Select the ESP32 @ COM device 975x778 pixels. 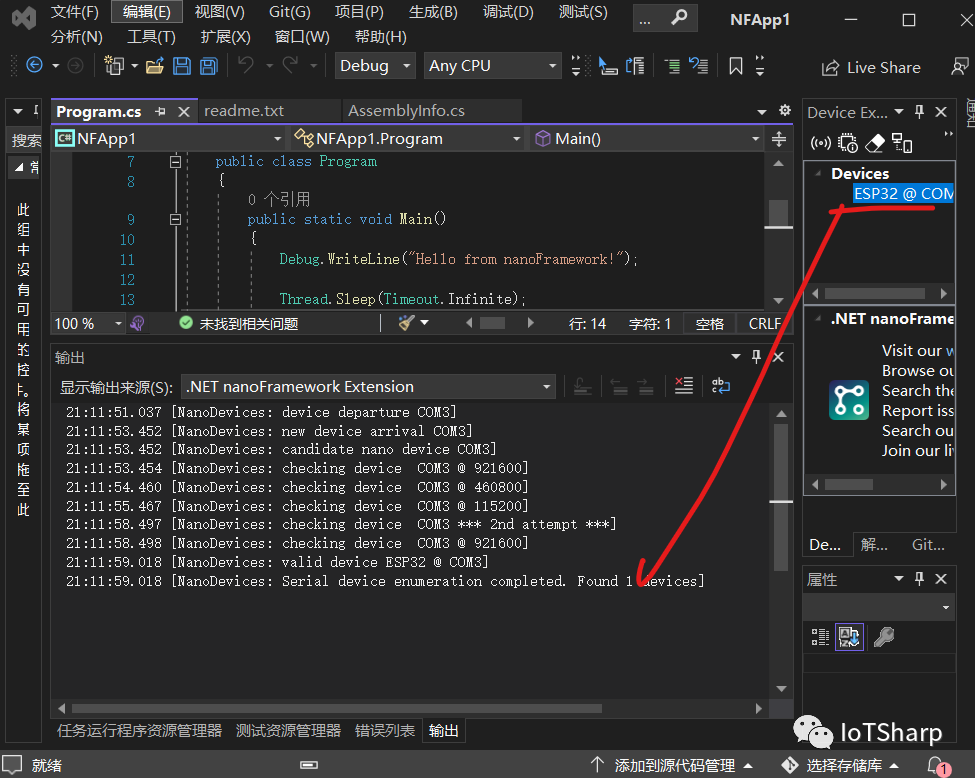(x=903, y=193)
